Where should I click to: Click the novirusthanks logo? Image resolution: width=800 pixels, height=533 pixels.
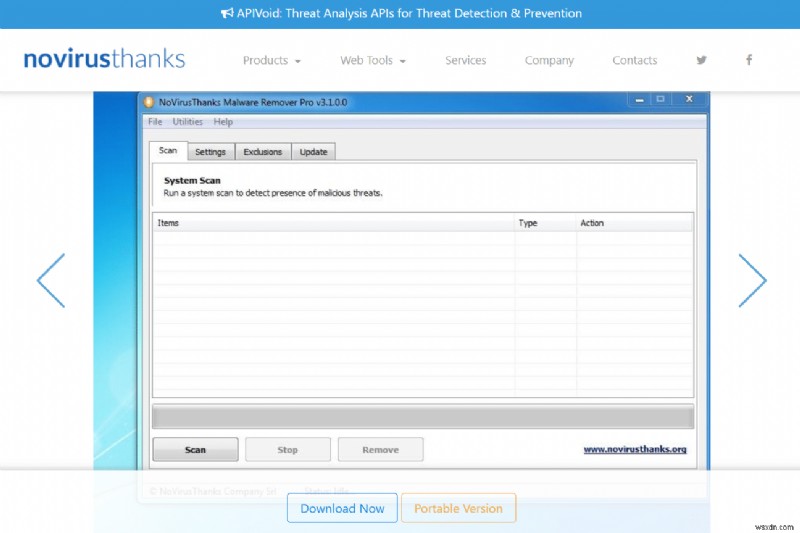coord(104,59)
